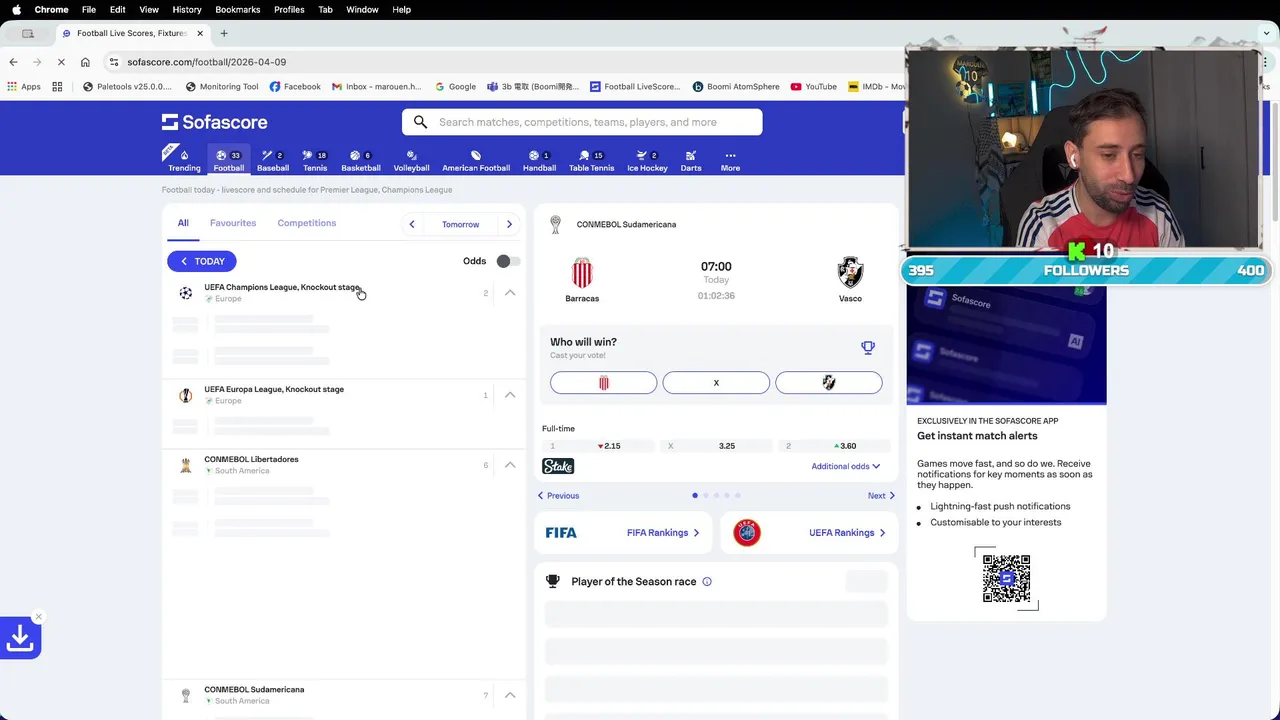Viewport: 1280px width, 720px height.
Task: Select the second featured match dot
Action: click(x=706, y=495)
